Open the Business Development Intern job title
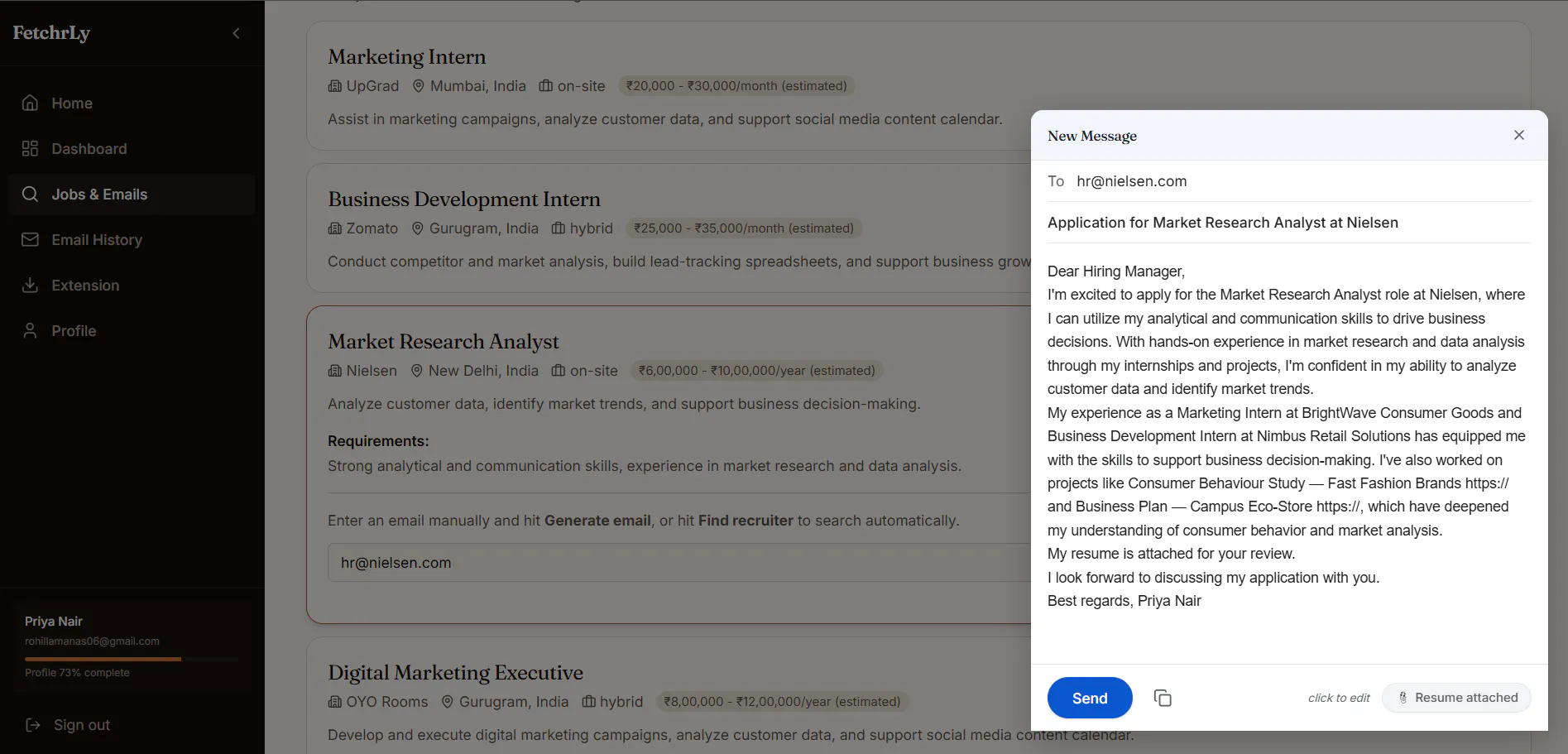Image resolution: width=1568 pixels, height=754 pixels. click(x=464, y=199)
